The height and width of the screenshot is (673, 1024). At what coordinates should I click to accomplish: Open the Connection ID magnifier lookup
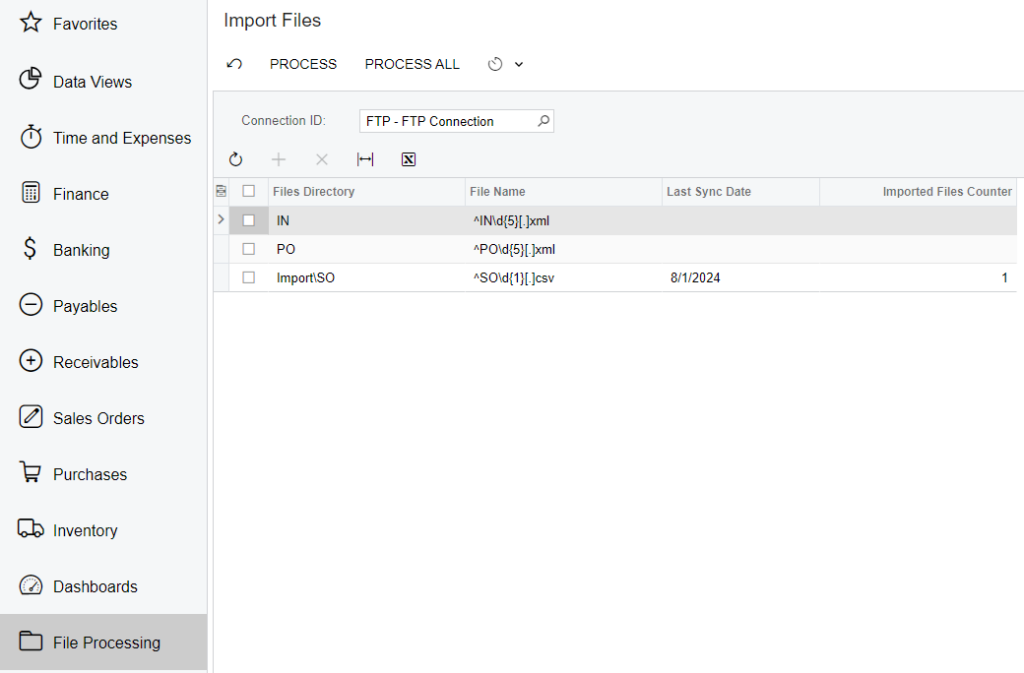pos(543,120)
